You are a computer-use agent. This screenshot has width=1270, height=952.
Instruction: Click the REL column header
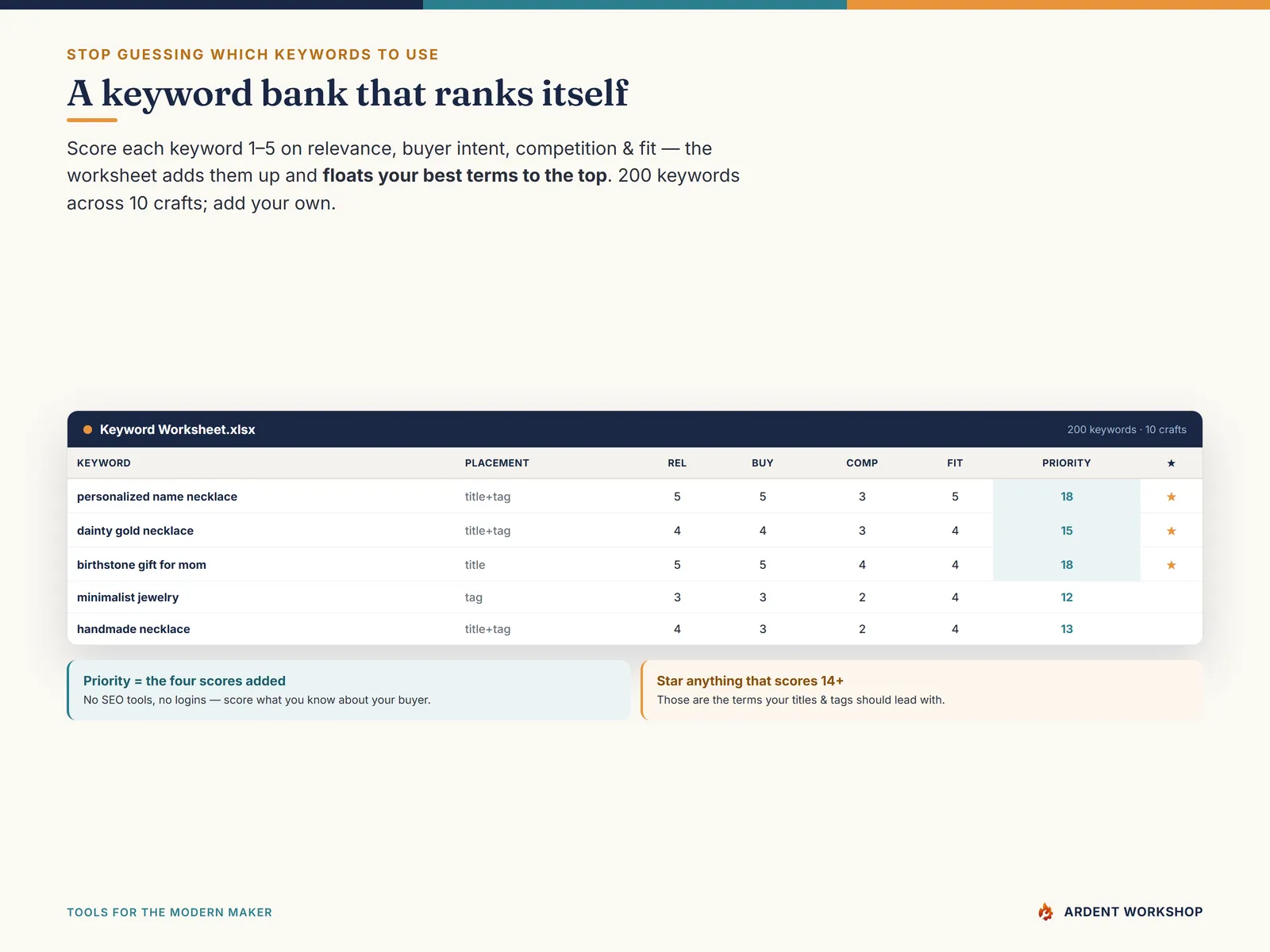[x=677, y=463]
